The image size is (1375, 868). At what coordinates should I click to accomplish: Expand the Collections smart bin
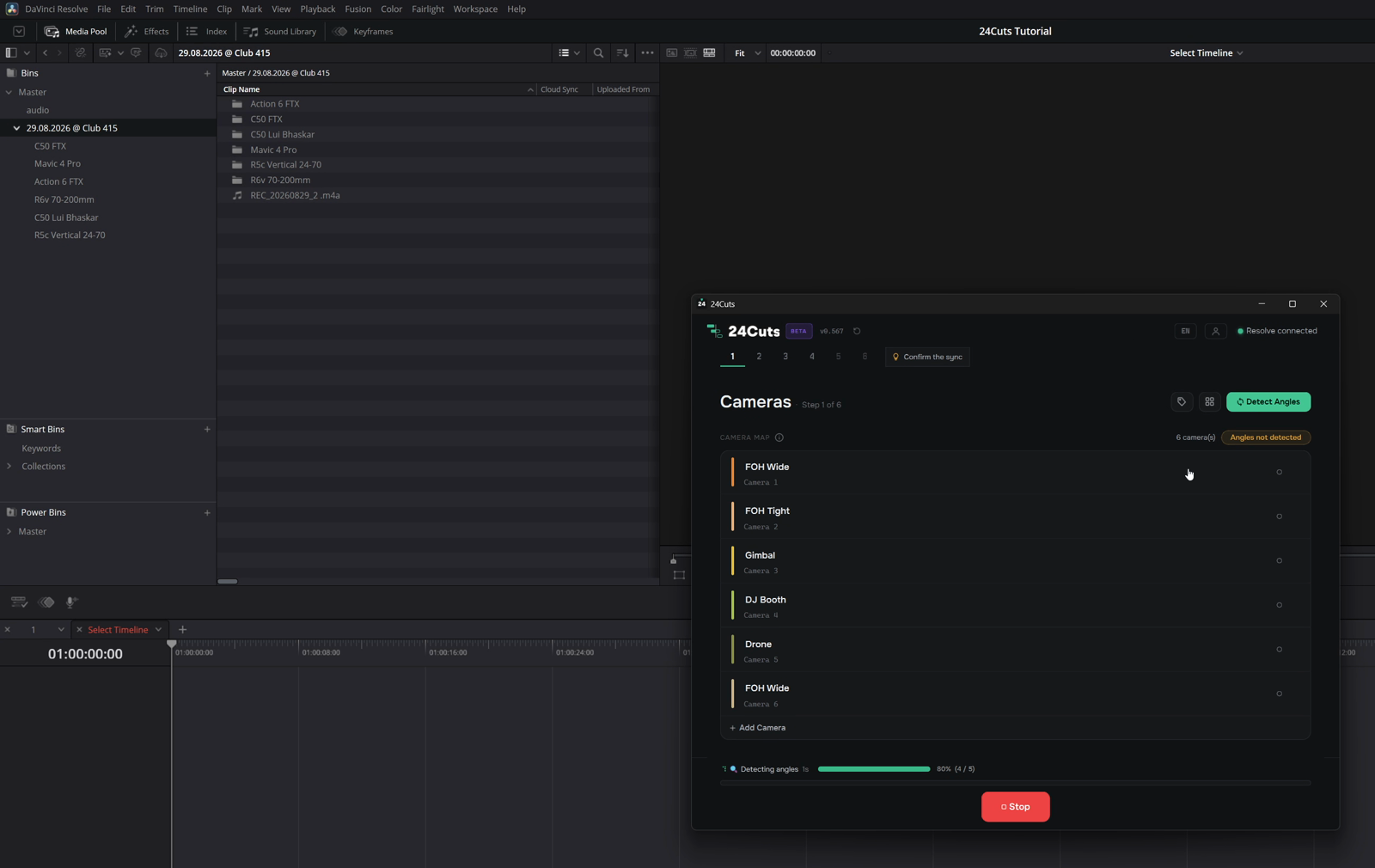coord(9,467)
